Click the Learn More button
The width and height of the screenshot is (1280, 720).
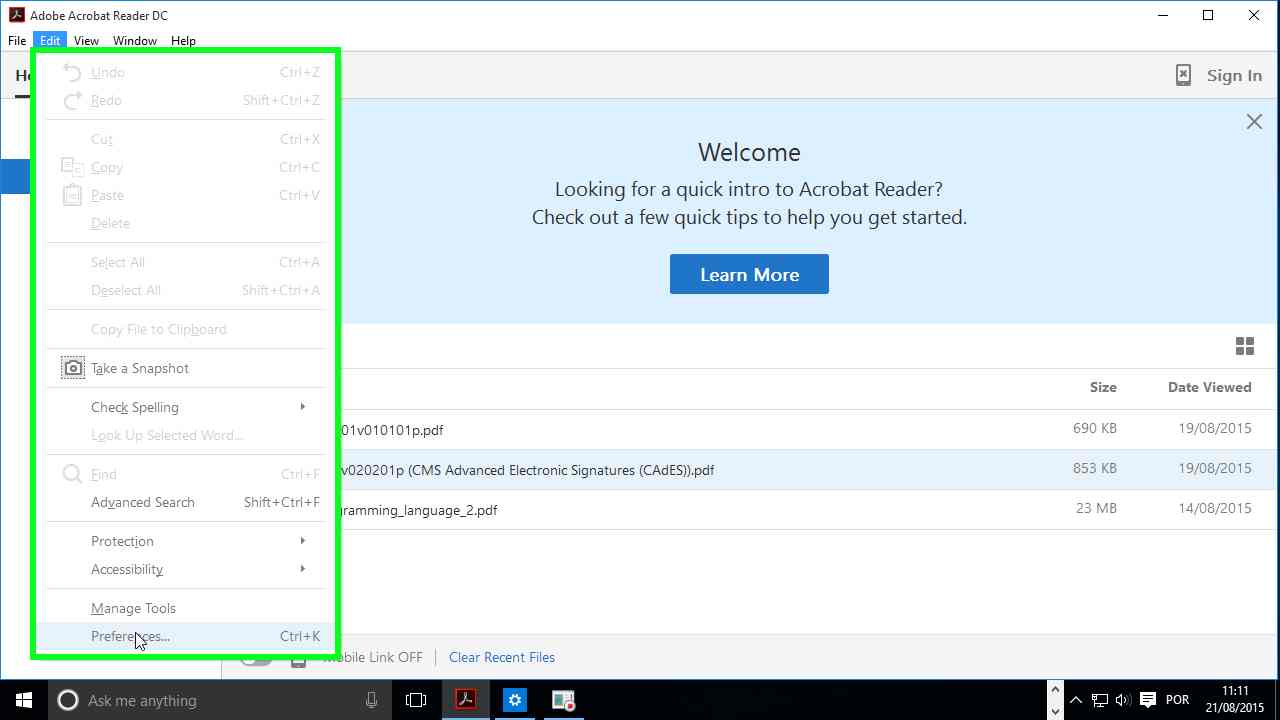[749, 274]
